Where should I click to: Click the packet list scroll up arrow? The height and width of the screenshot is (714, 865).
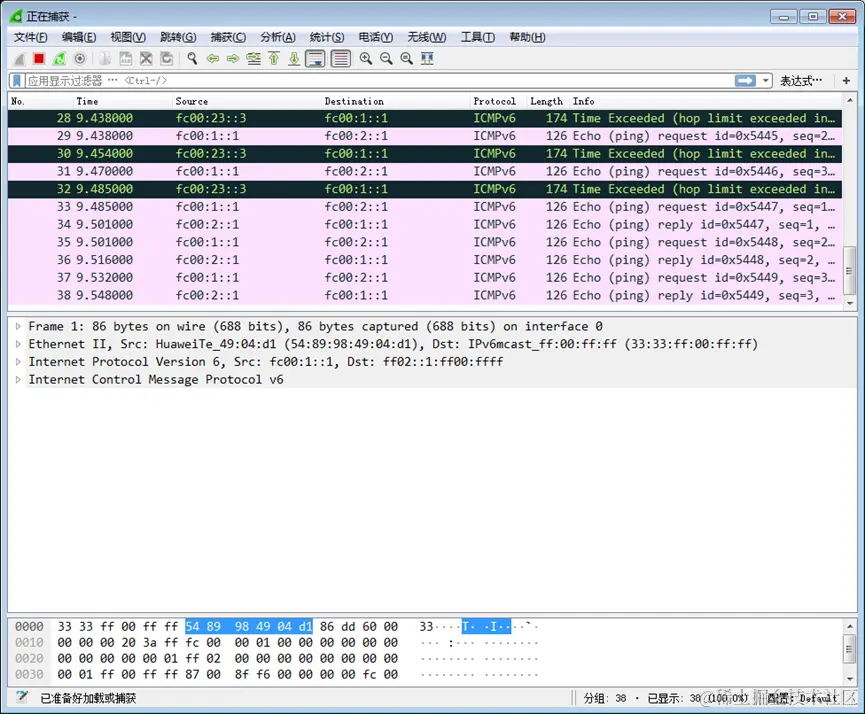point(850,100)
